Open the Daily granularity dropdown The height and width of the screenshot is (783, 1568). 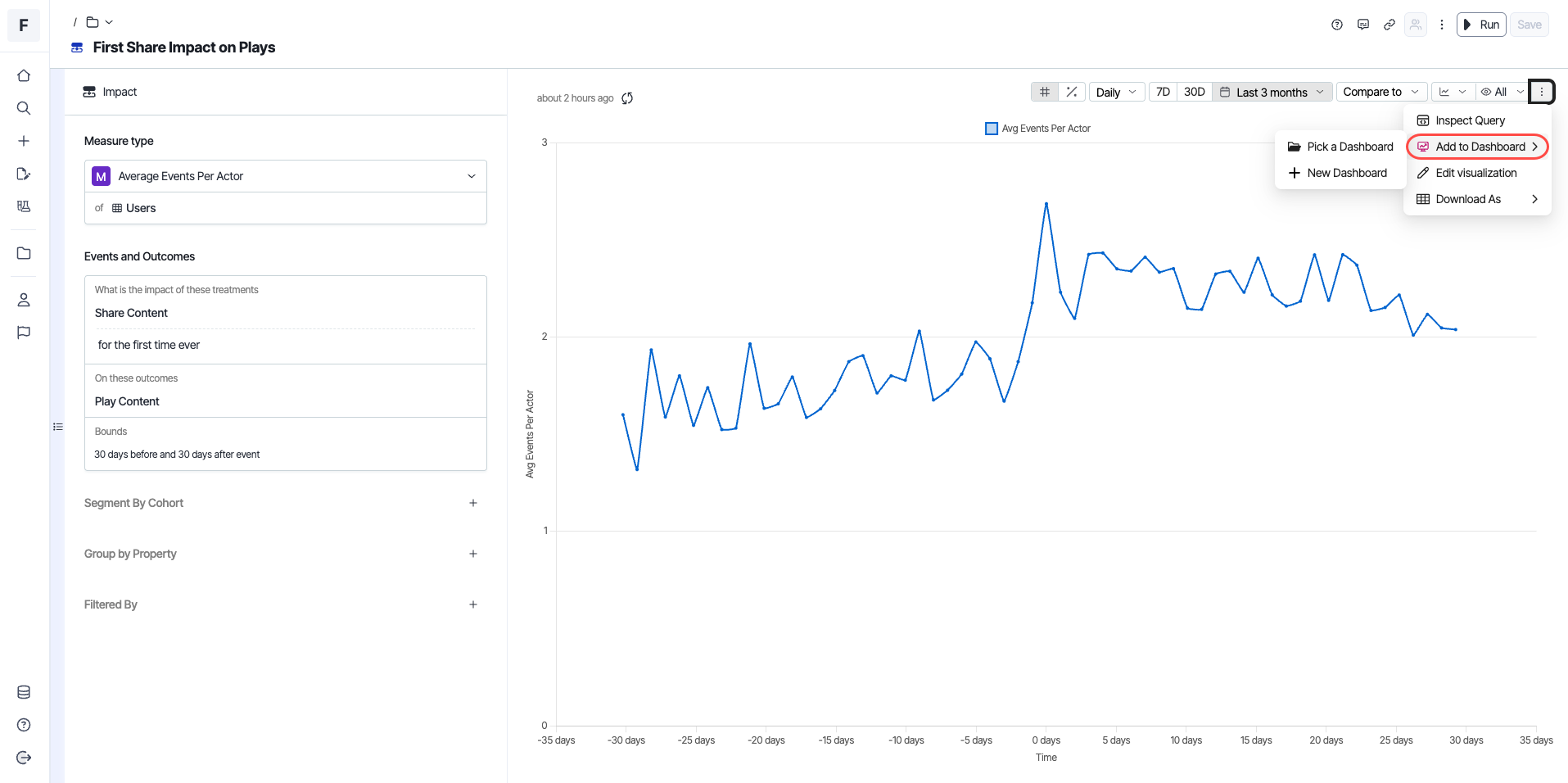pos(1115,92)
